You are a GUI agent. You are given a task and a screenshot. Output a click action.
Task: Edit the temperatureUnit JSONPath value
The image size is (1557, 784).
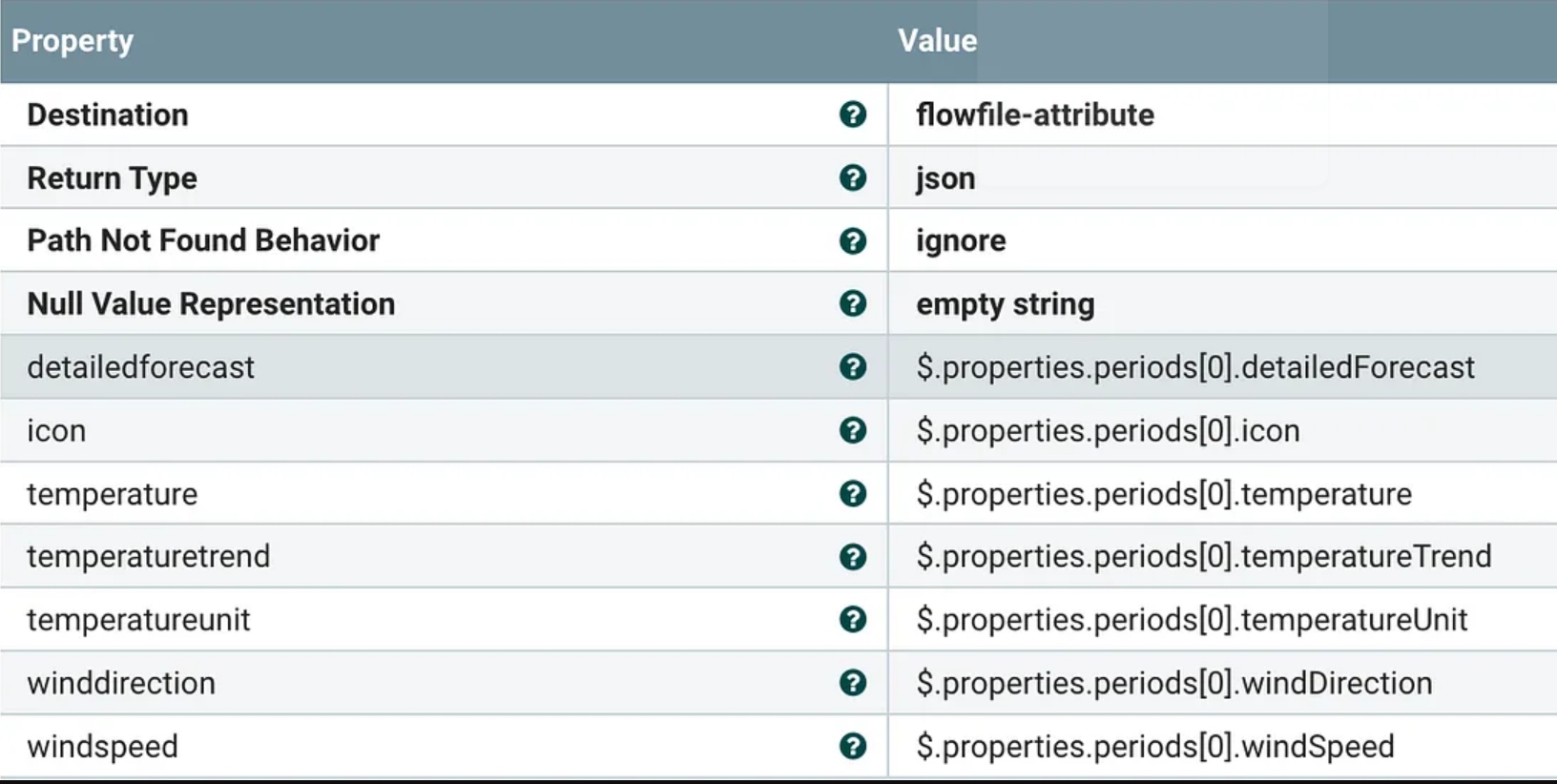pyautogui.click(x=1192, y=620)
